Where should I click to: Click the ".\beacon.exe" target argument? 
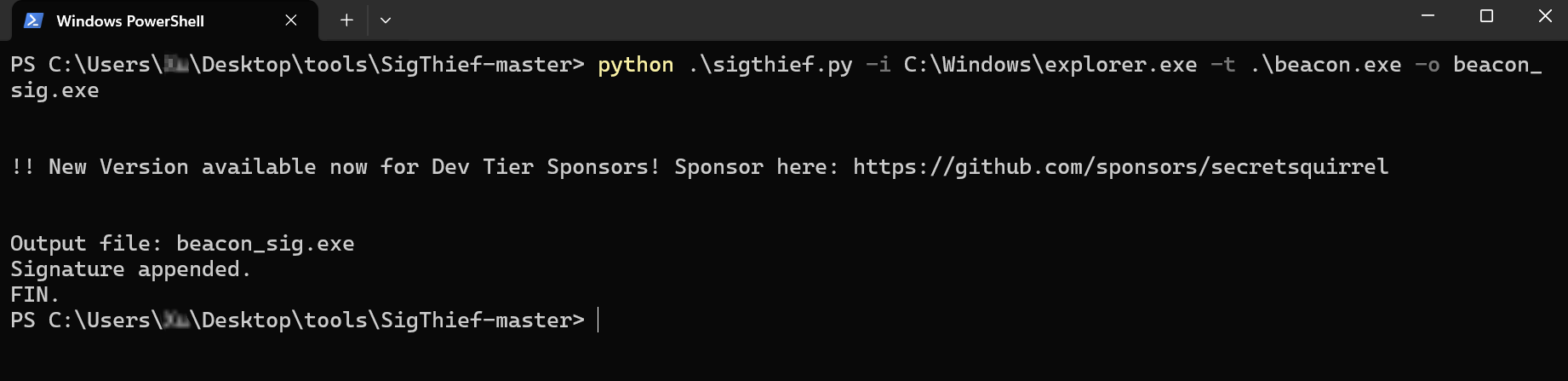pyautogui.click(x=1325, y=65)
